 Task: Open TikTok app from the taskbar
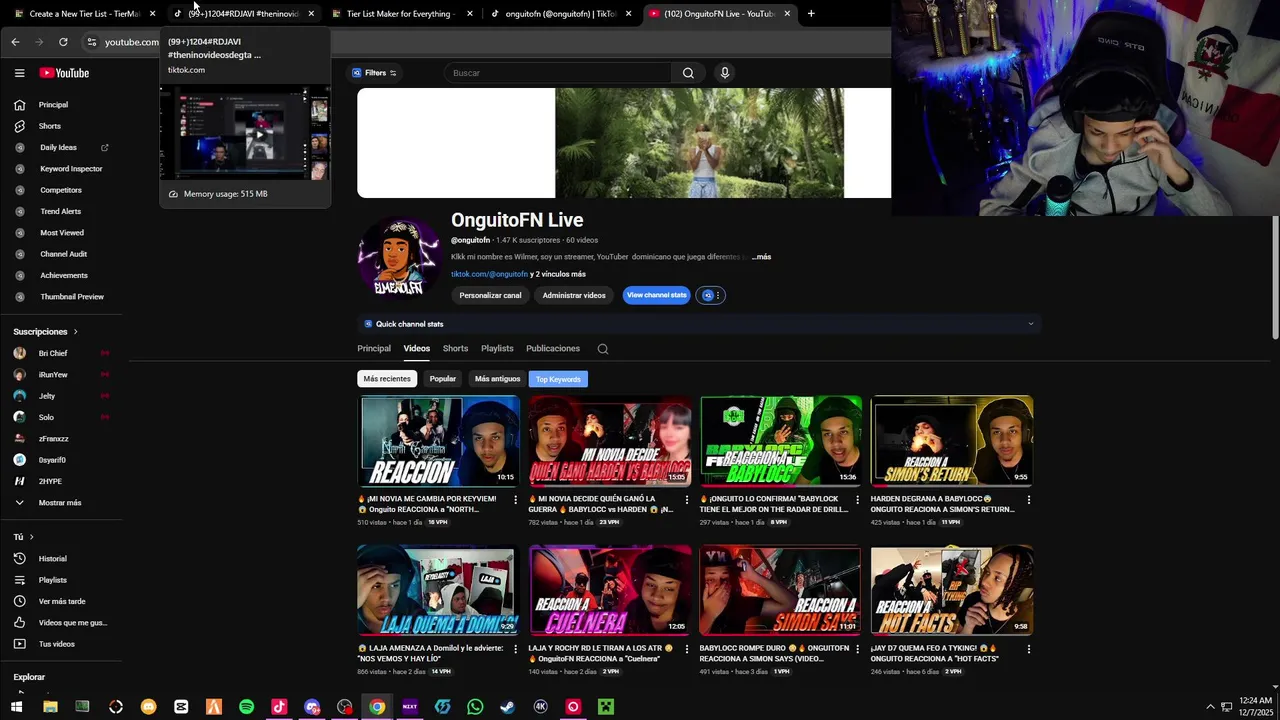point(279,707)
